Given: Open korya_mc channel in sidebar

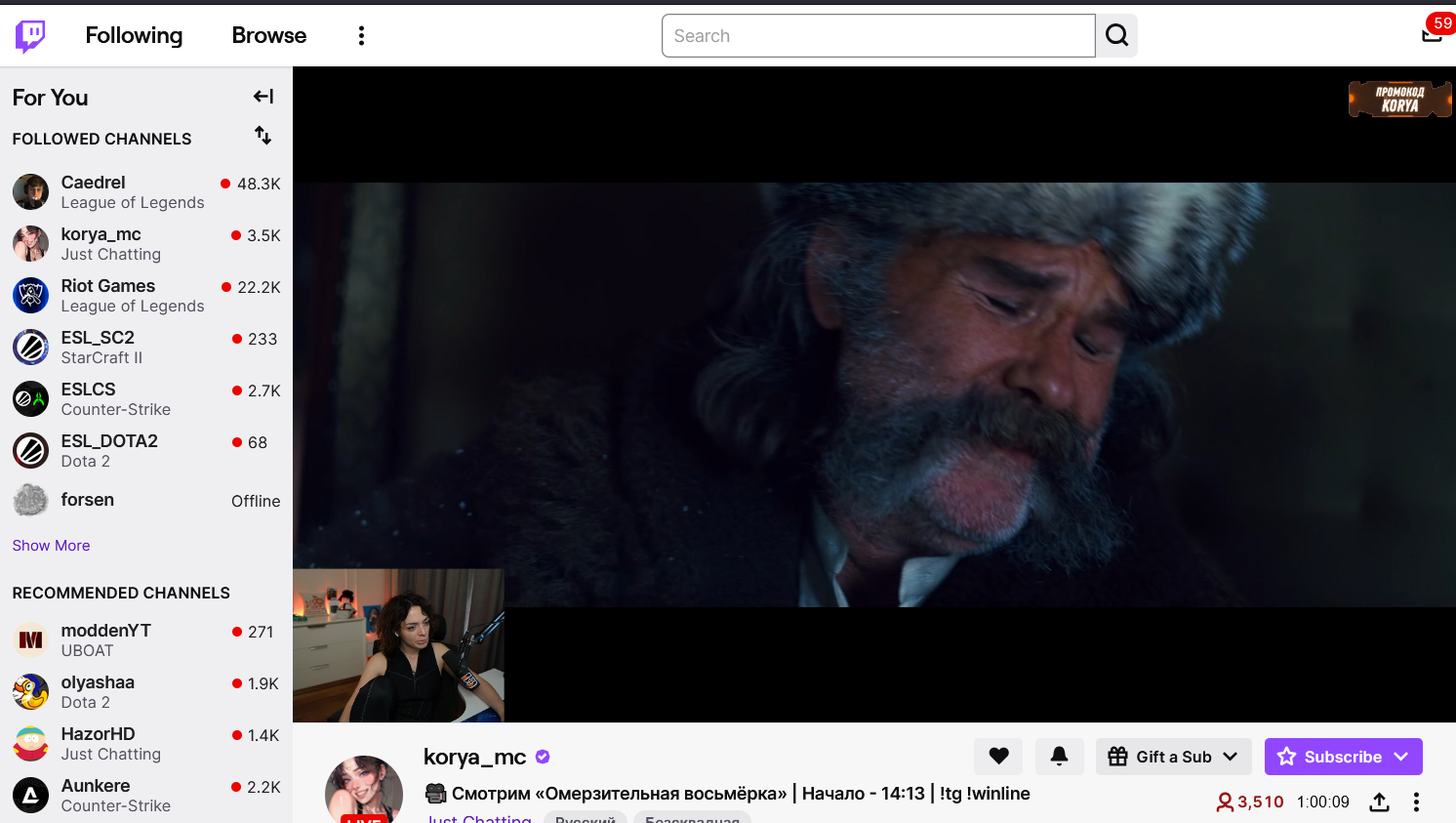Looking at the screenshot, I should [146, 244].
